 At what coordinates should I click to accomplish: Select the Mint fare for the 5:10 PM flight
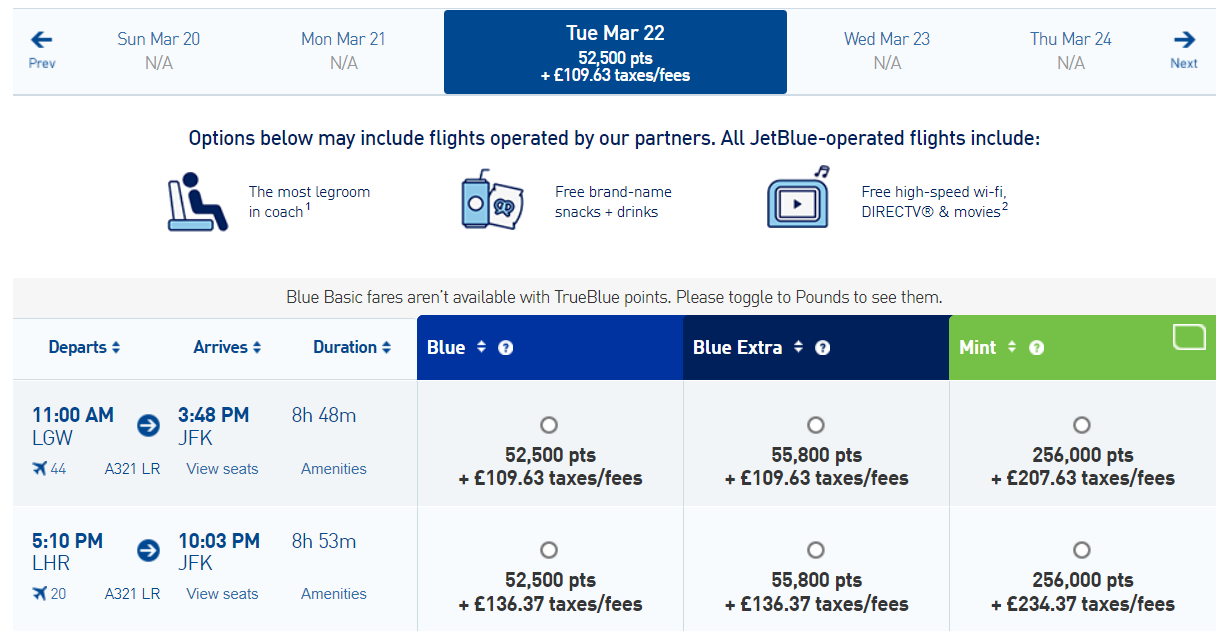(1082, 549)
